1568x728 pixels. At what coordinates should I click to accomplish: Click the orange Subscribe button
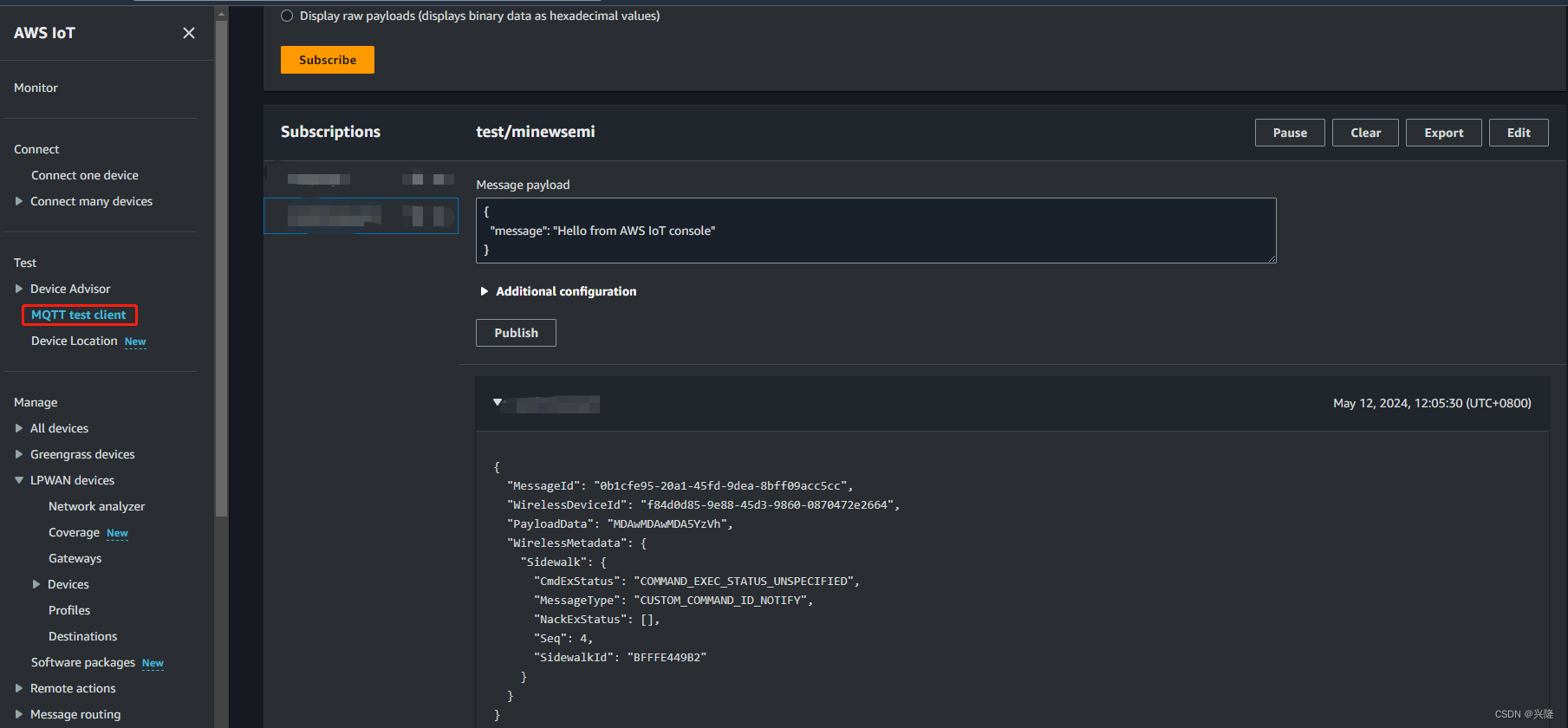[x=328, y=60]
